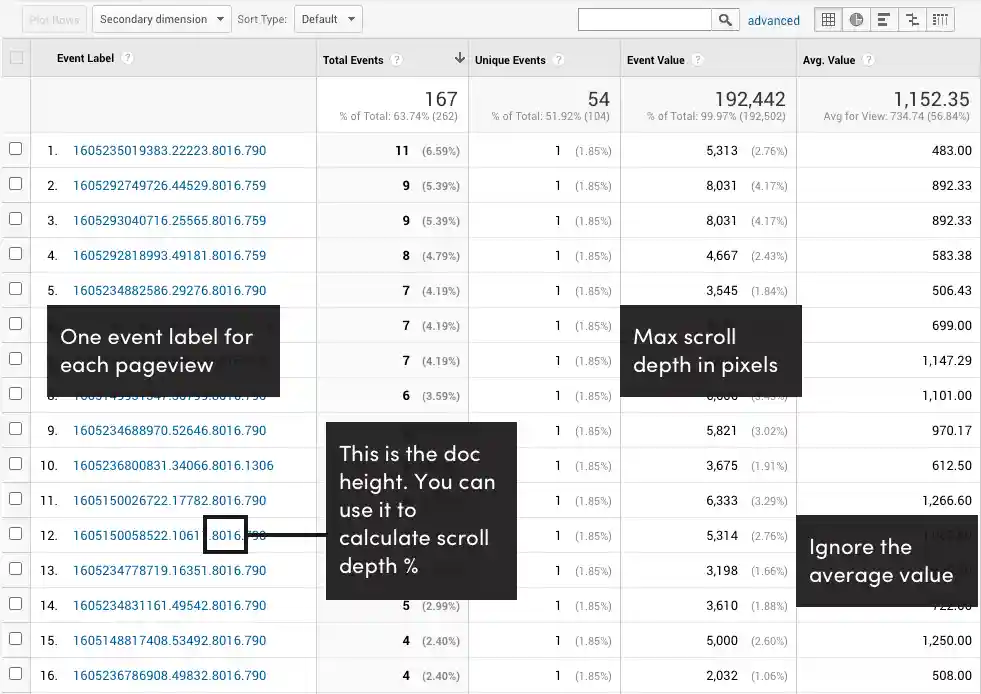Switch to the percentage pie chart view
The image size is (981, 694).
pyautogui.click(x=856, y=19)
